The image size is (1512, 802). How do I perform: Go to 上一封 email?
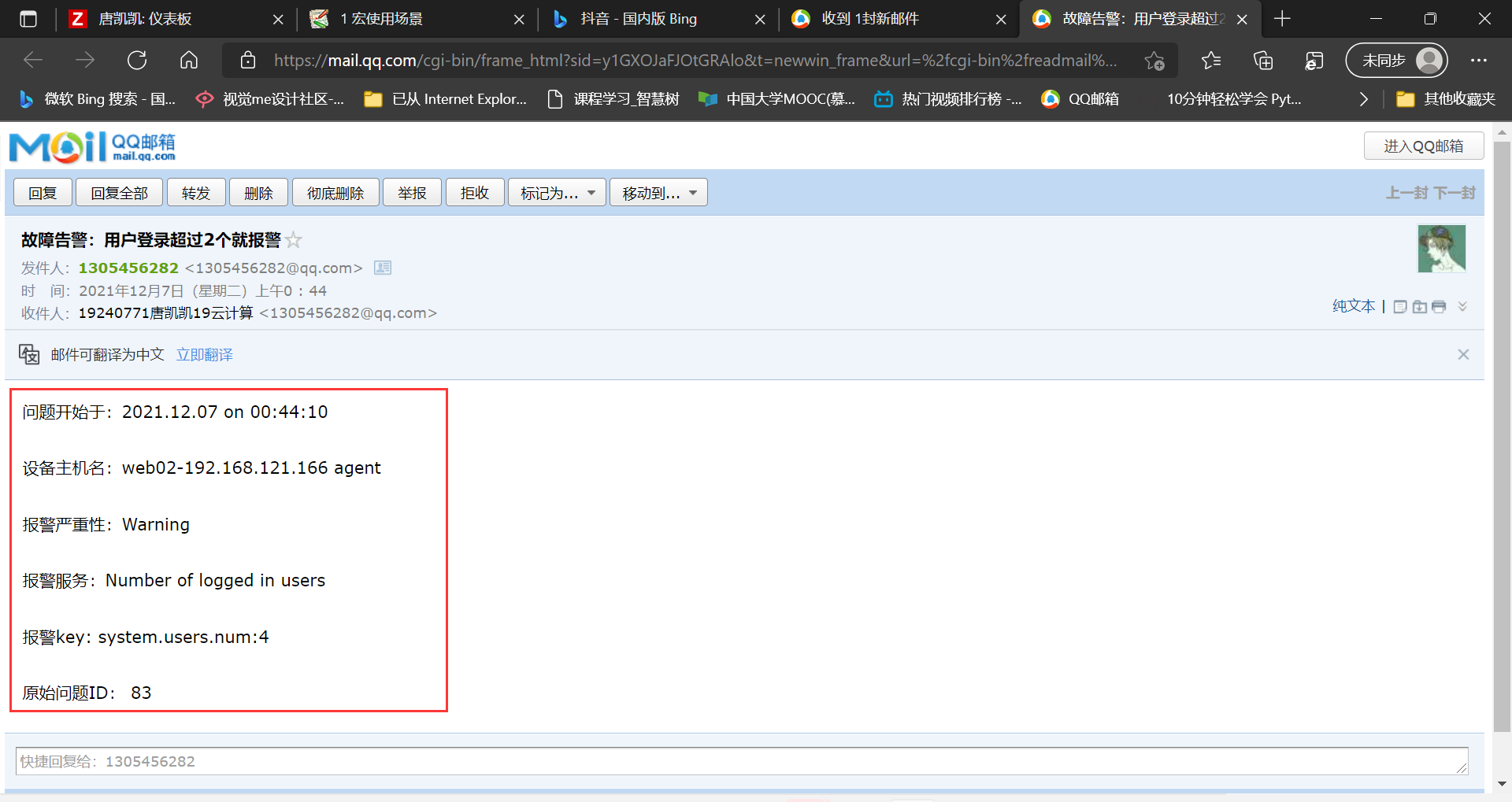pyautogui.click(x=1407, y=193)
